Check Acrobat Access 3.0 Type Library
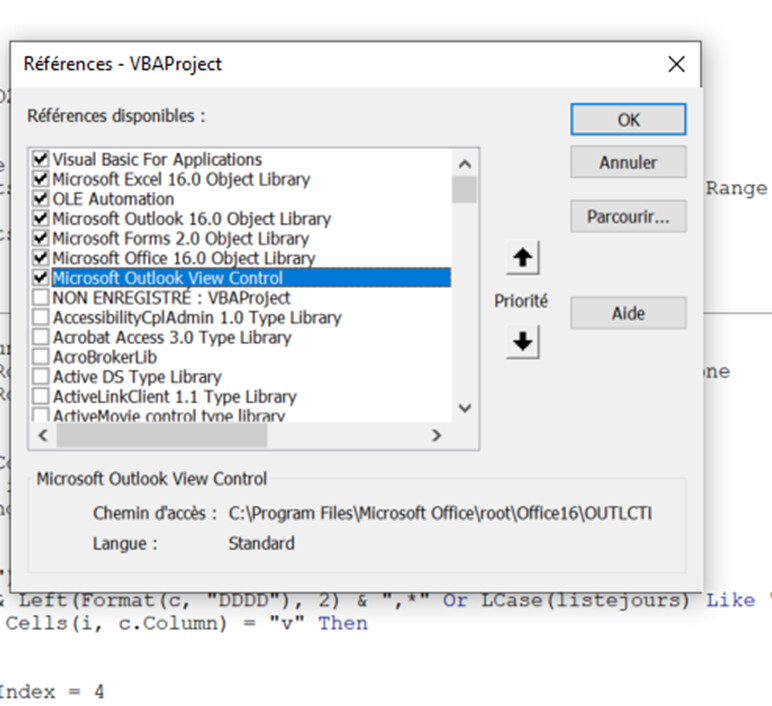 (x=40, y=337)
